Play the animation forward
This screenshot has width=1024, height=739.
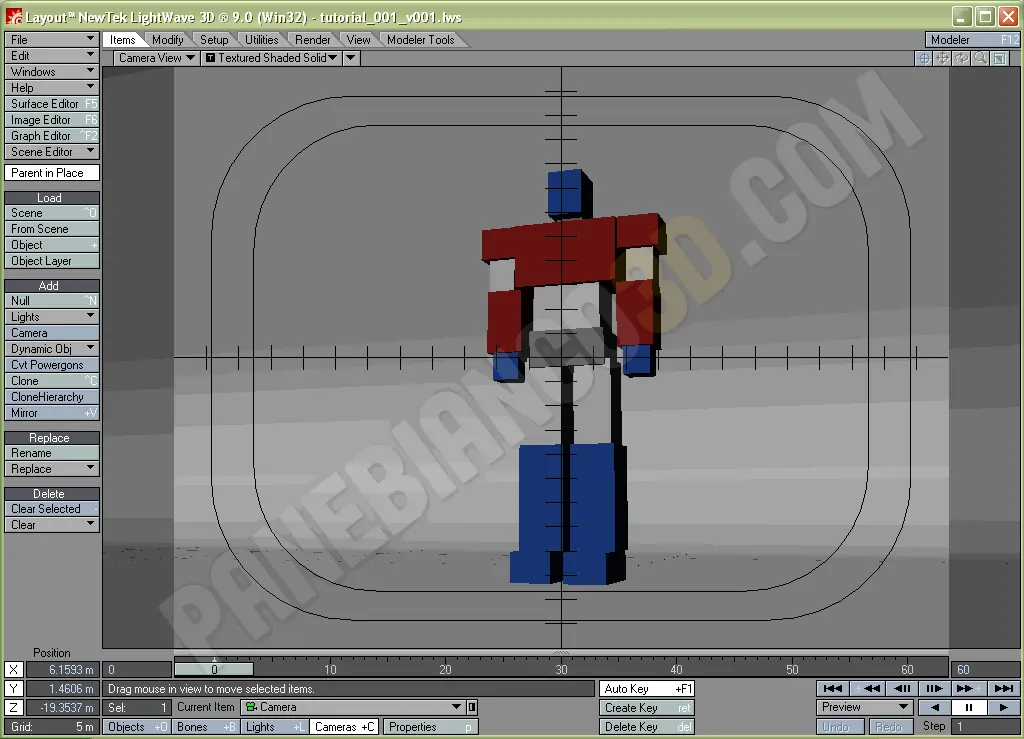pos(1004,707)
